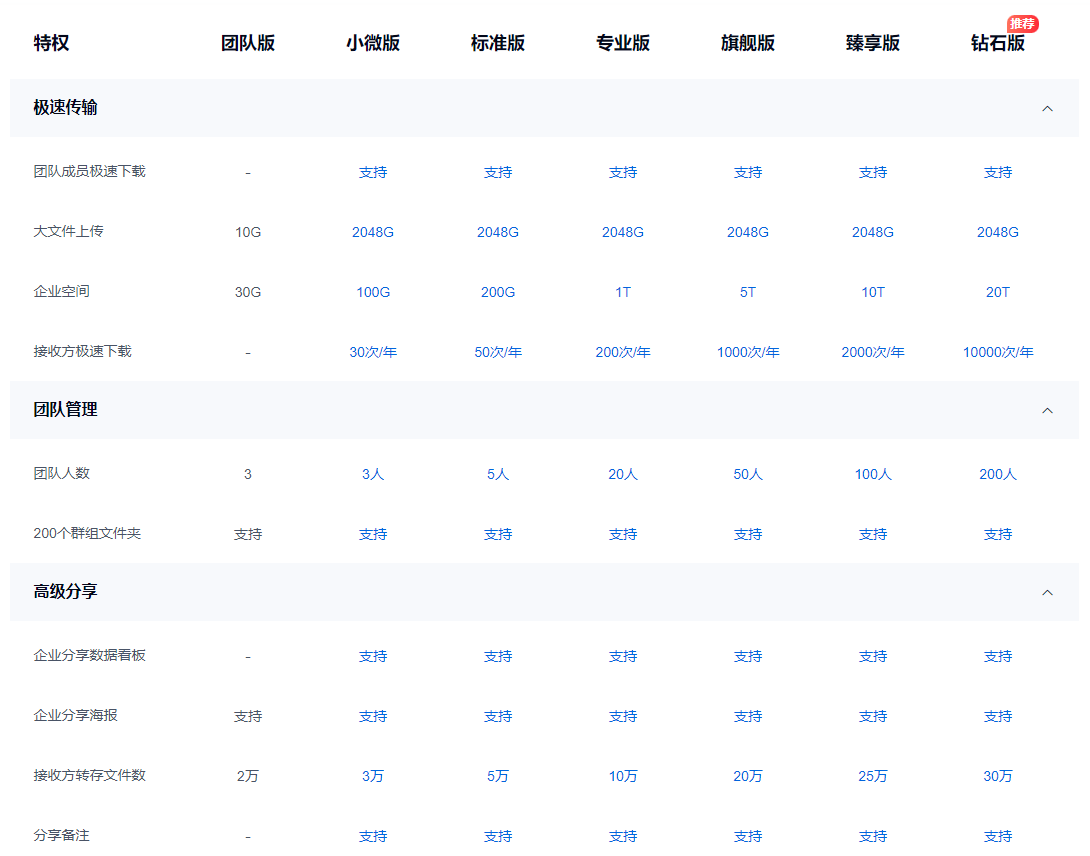Click the 特权 header label

pyautogui.click(x=51, y=43)
